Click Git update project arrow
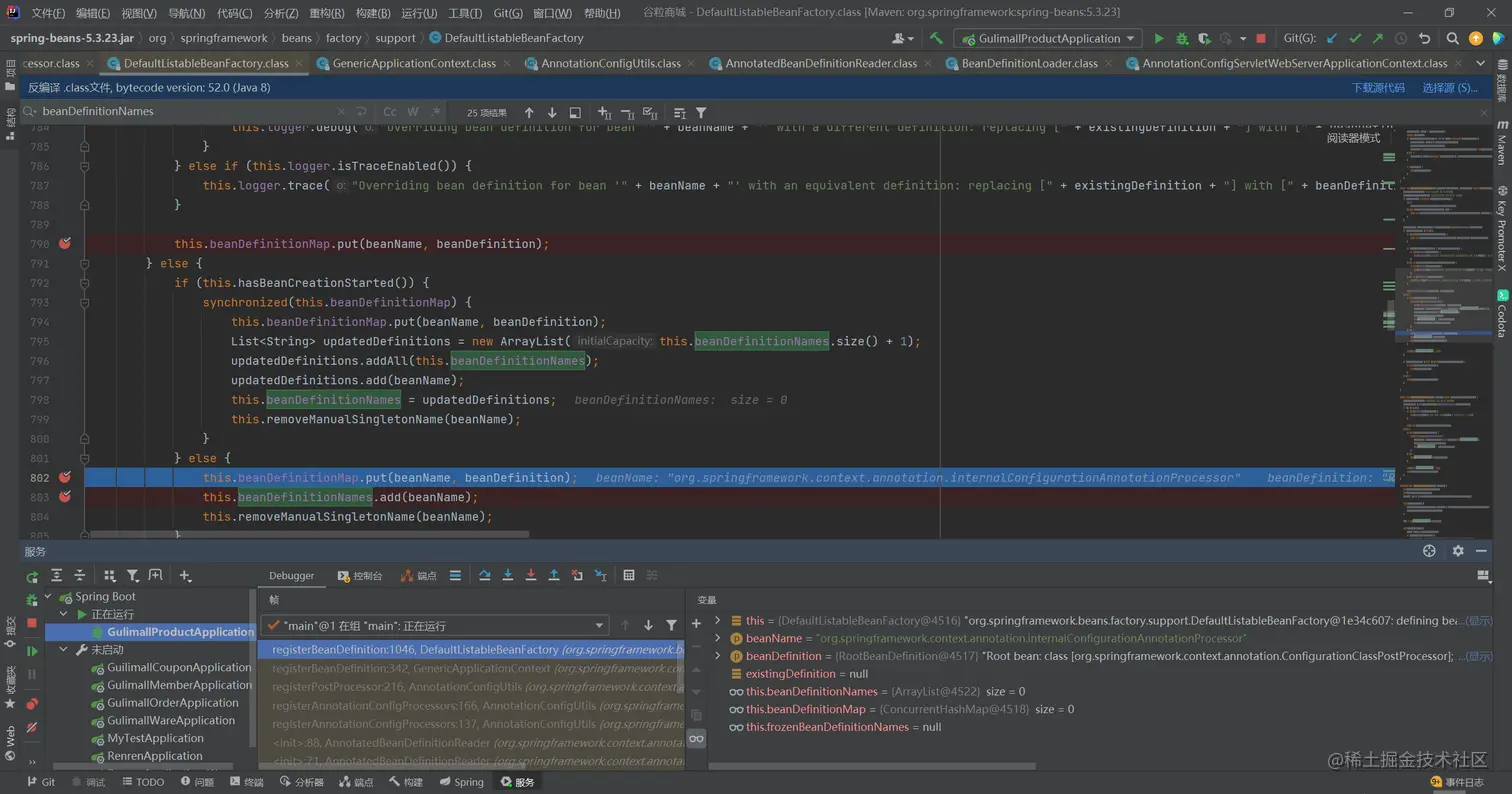The width and height of the screenshot is (1512, 794). [1332, 38]
